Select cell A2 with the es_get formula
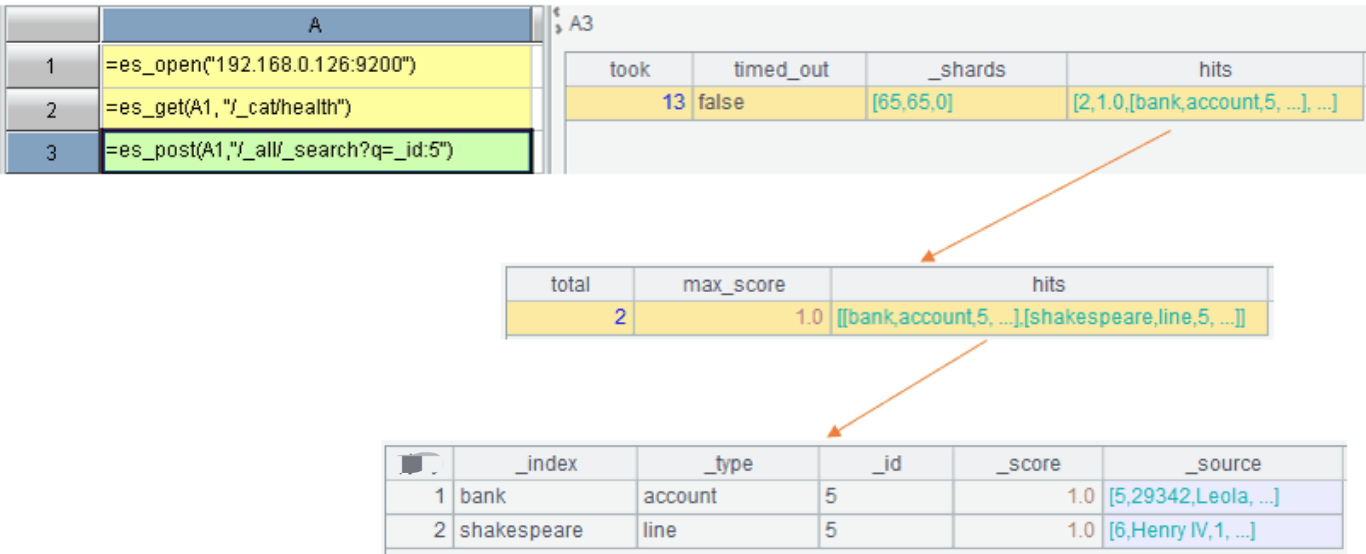 pos(316,108)
